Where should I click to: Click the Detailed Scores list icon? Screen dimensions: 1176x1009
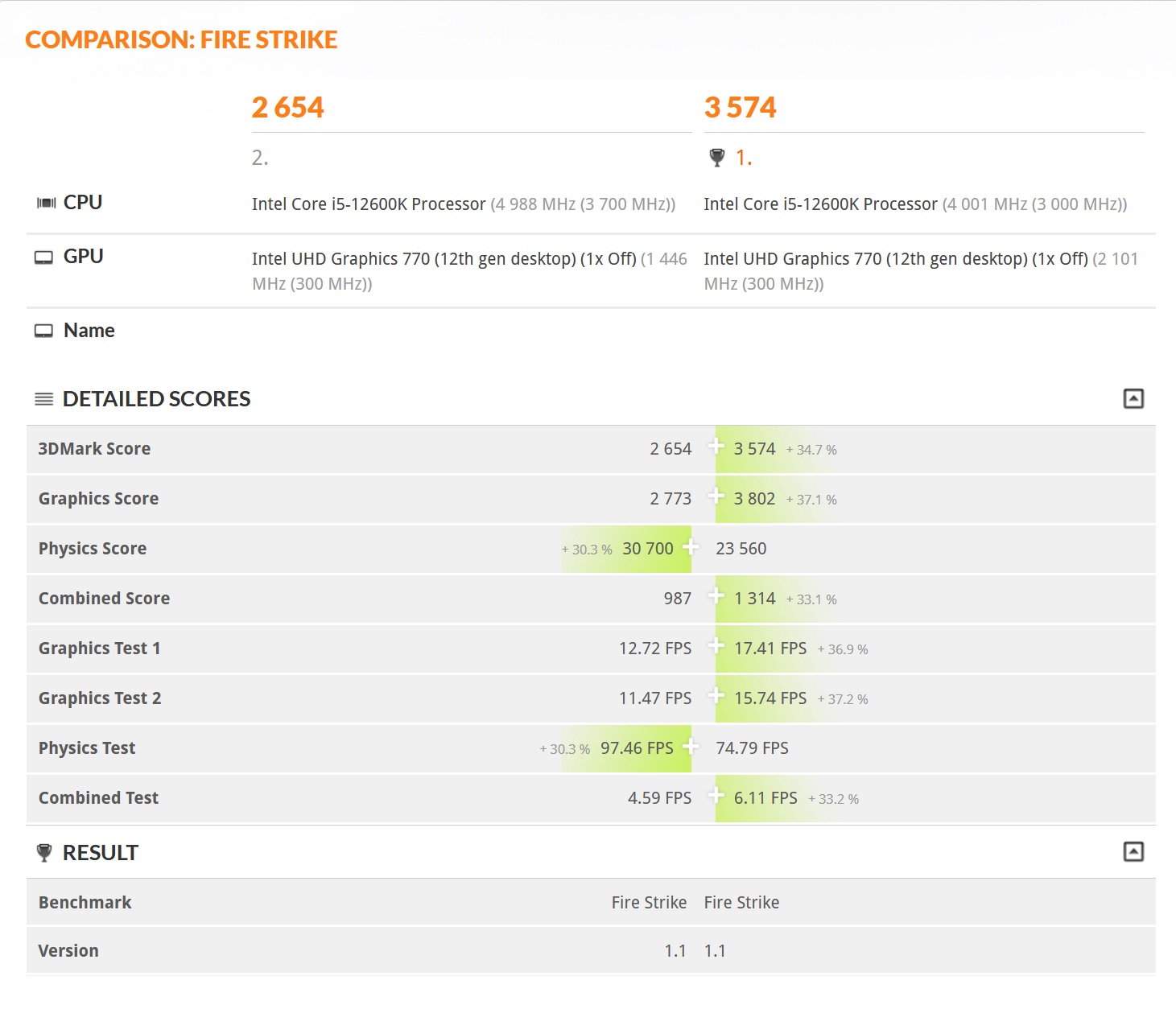44,399
